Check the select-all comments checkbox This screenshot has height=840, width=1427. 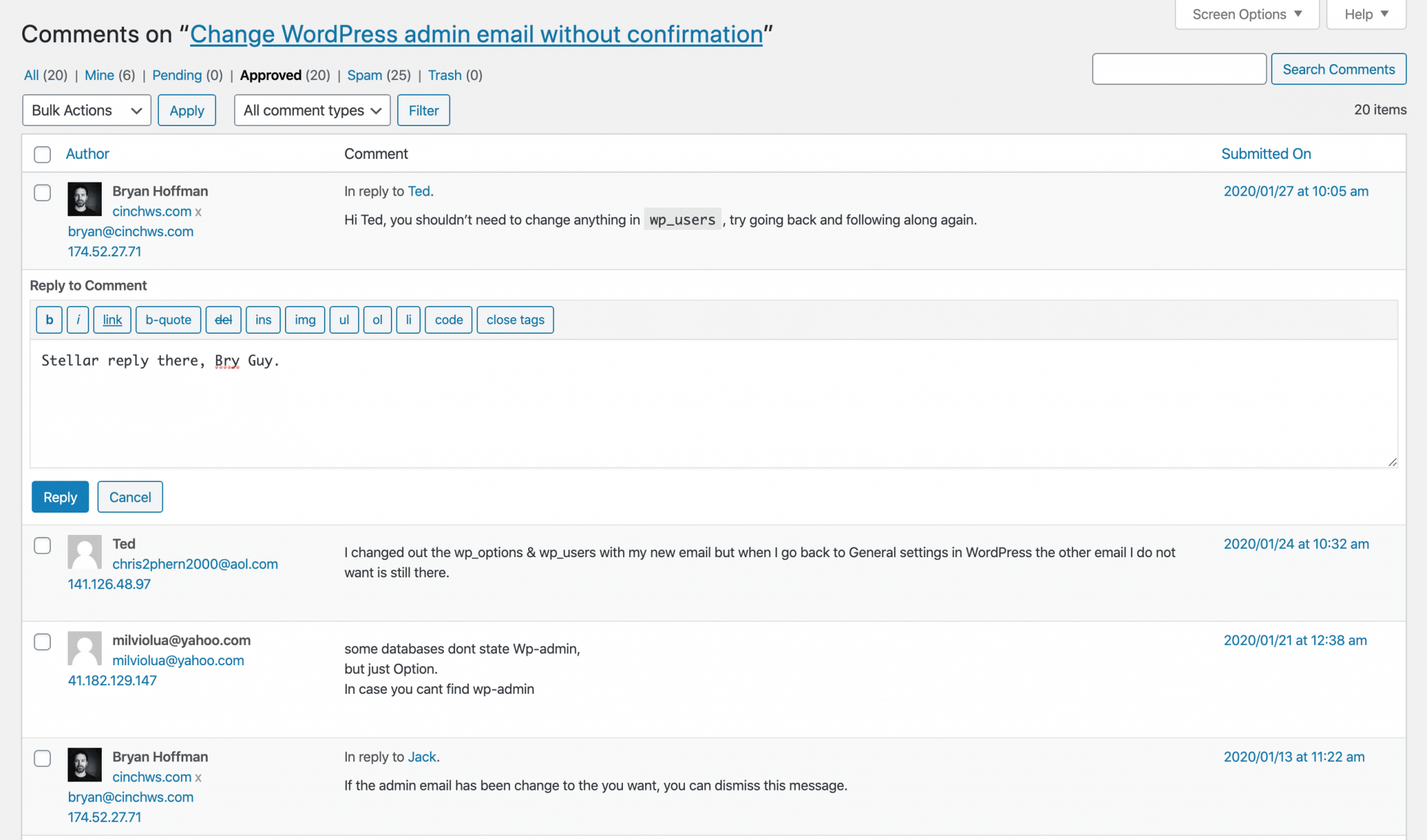[43, 154]
